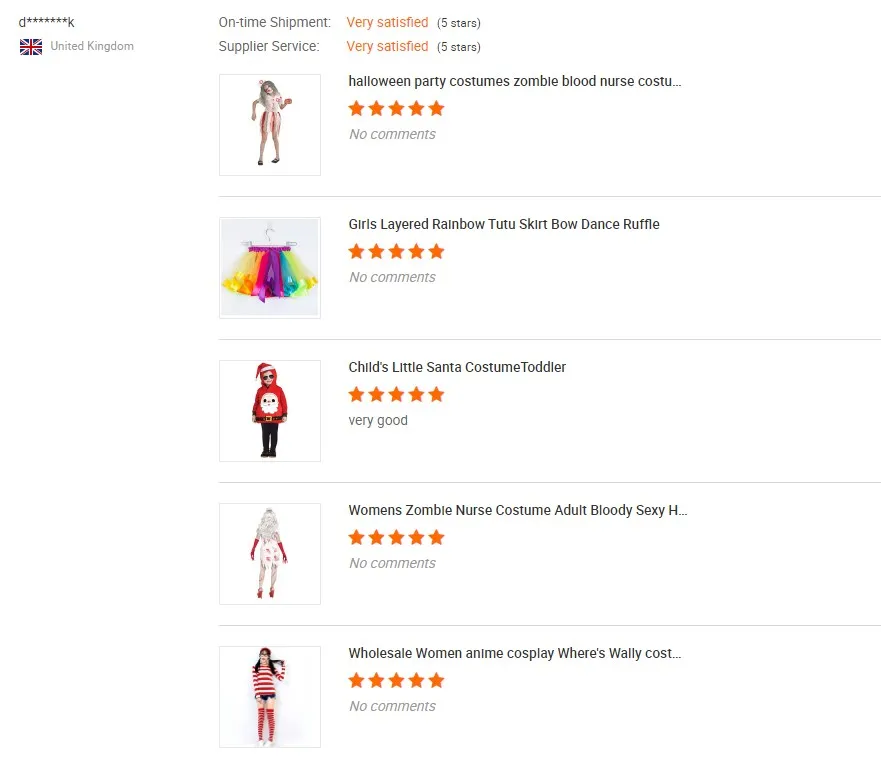Open the Where's Wally costume thumbnail
The height and width of the screenshot is (769, 881).
tap(269, 697)
